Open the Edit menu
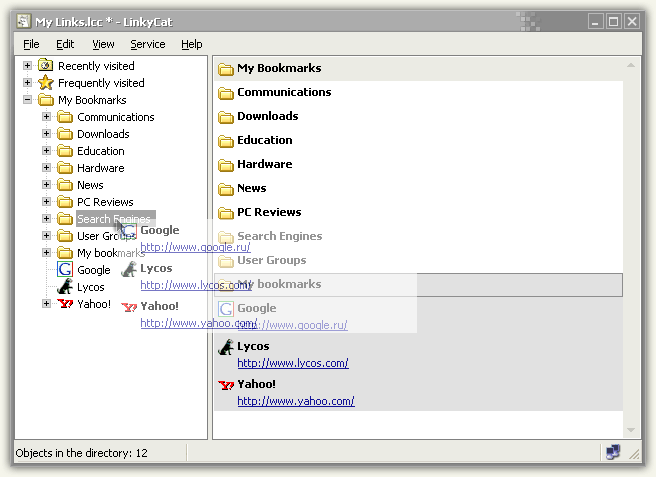This screenshot has height=477, width=656. point(65,44)
